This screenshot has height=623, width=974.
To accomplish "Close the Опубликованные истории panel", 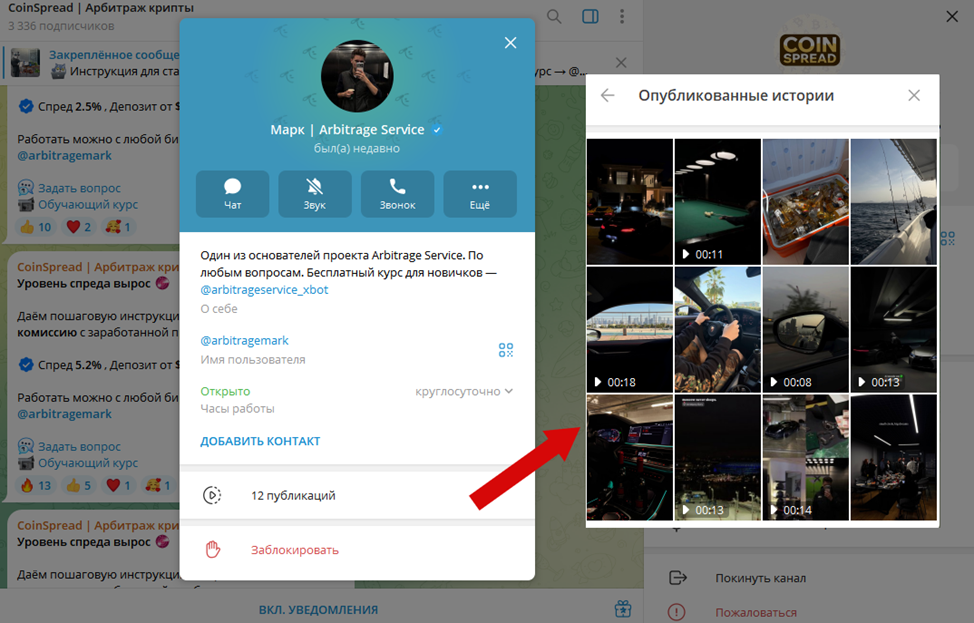I will 914,96.
